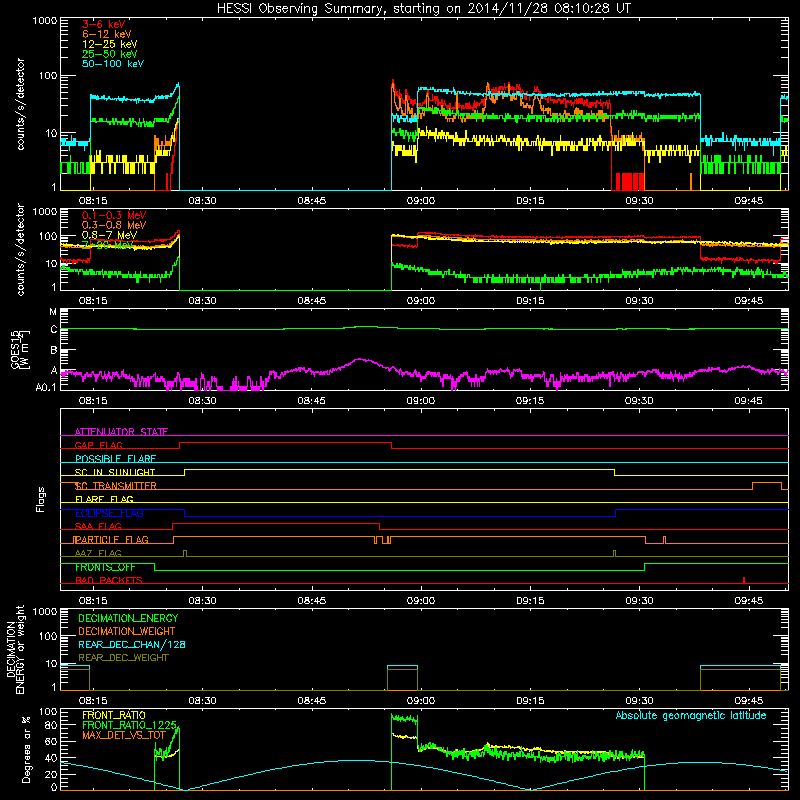Click 09:45 tick under the keV counts panel
This screenshot has height=800, width=800.
click(x=748, y=201)
